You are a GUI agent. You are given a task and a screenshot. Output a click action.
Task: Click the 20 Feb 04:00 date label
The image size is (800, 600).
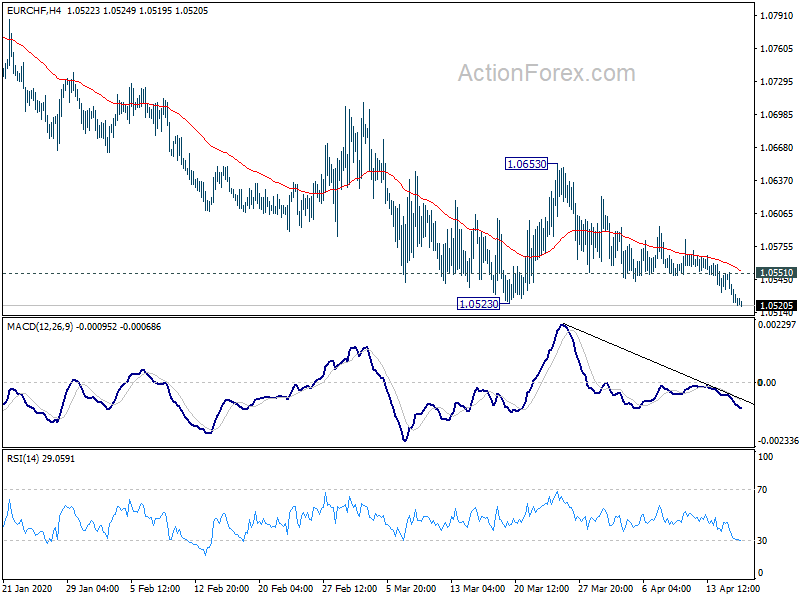click(286, 588)
